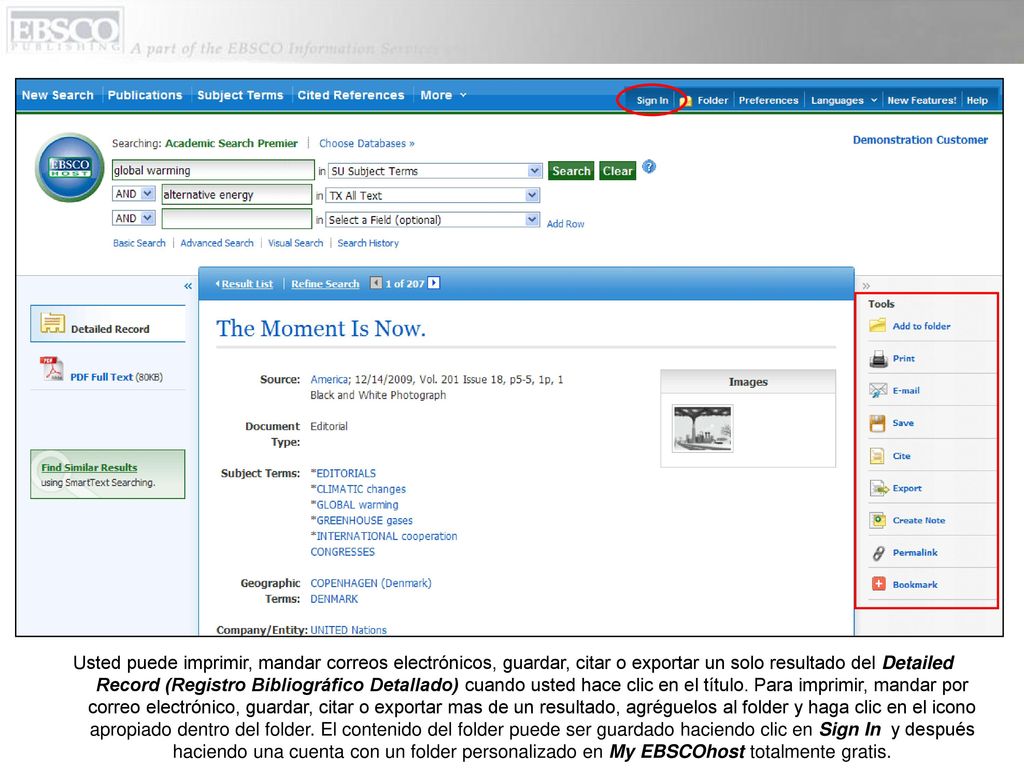This screenshot has height=768, width=1024.
Task: Click the alternative energy search field
Action: point(236,195)
